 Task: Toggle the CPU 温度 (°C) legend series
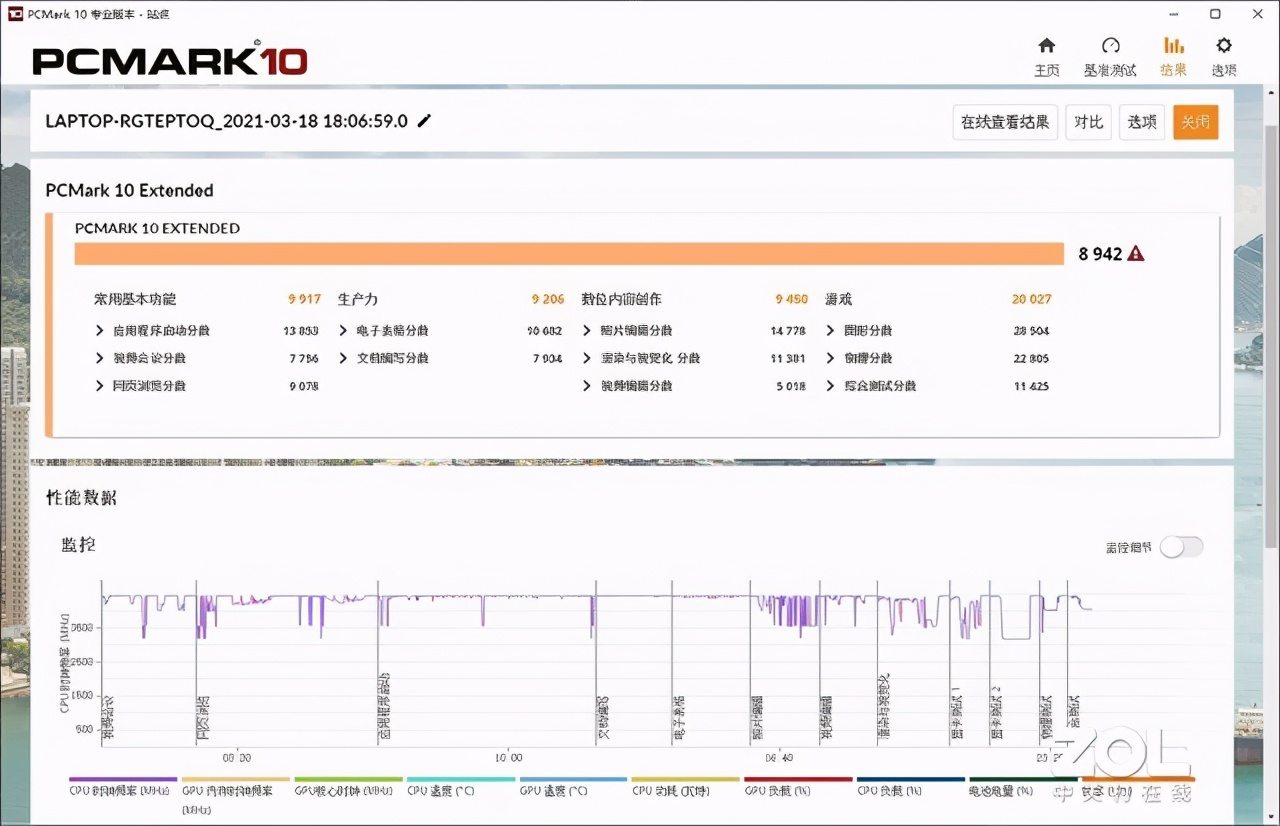[x=461, y=785]
